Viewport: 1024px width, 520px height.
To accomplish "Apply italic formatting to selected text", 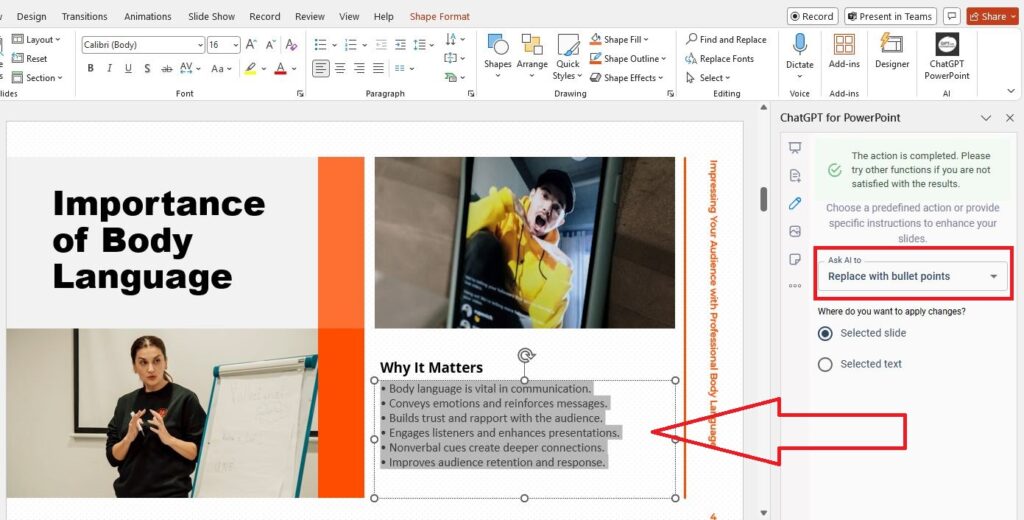I will coord(109,68).
